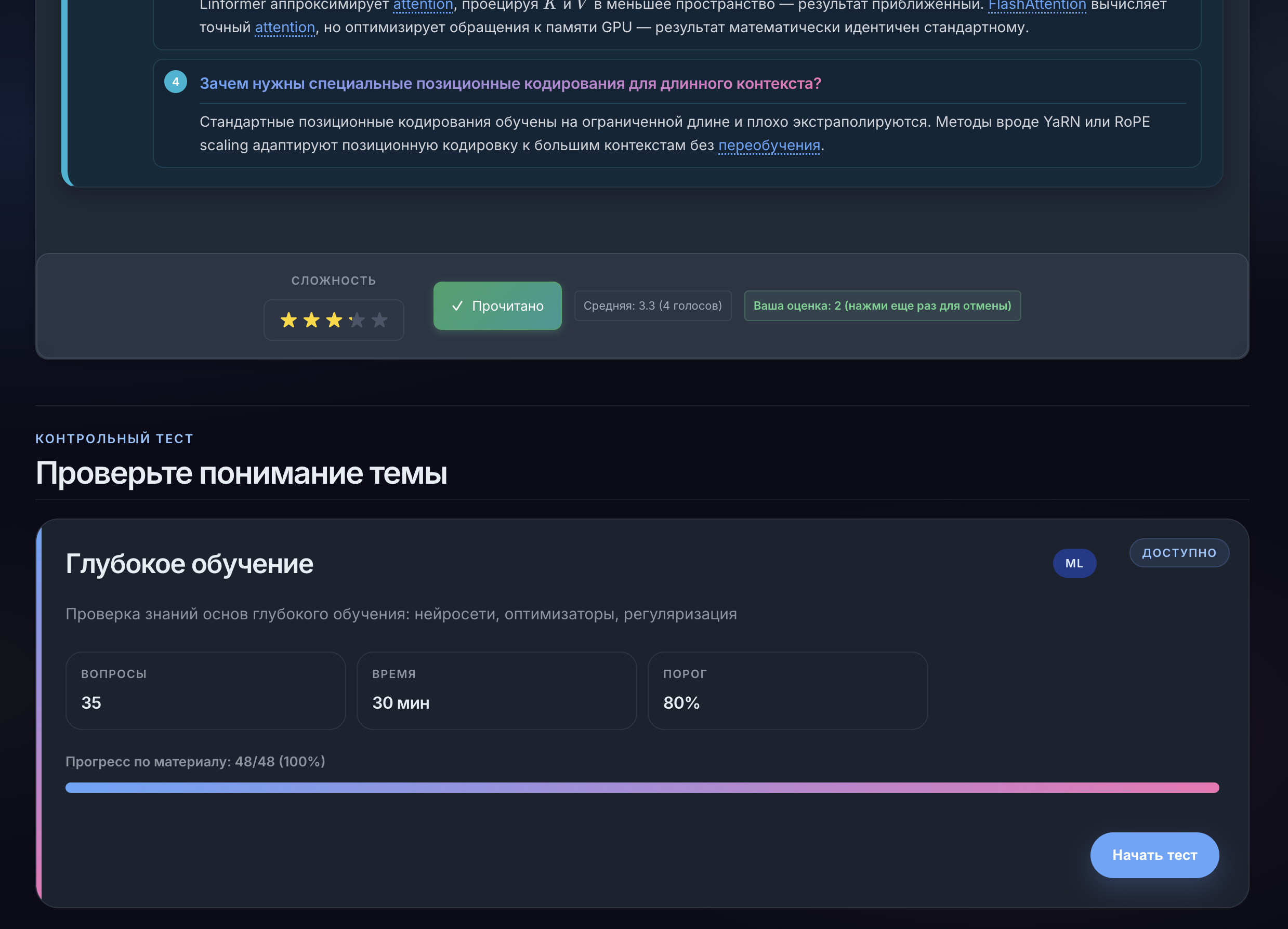The image size is (1288, 929).
Task: Start the test with Начать тест
Action: pos(1154,855)
